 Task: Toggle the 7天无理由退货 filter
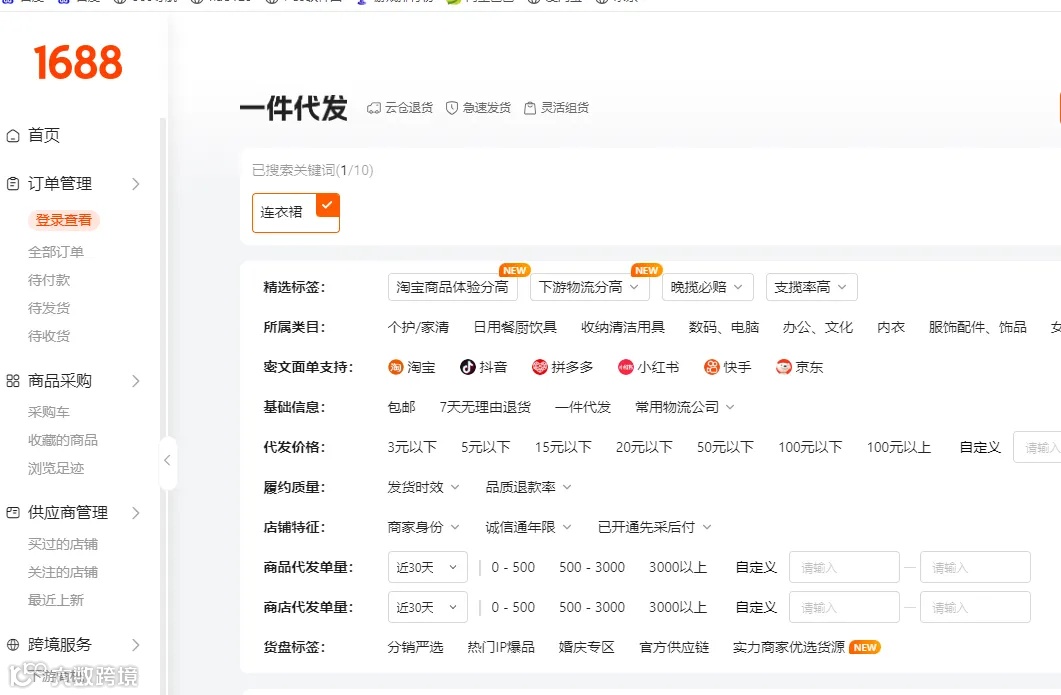[x=485, y=407]
